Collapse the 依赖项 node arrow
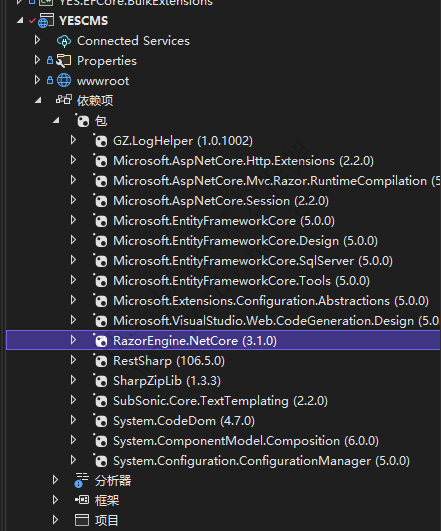Screen dimensions: 441x531 (x=38, y=101)
